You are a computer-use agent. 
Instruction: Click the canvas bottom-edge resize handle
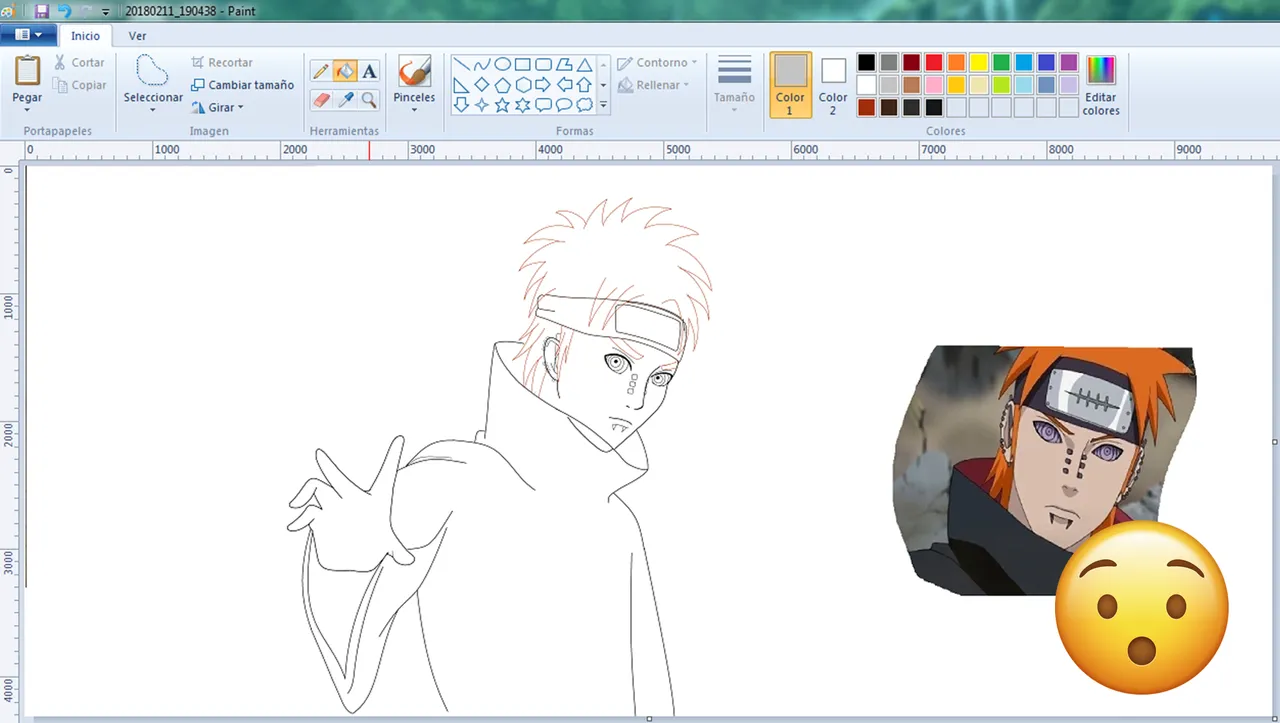click(649, 718)
